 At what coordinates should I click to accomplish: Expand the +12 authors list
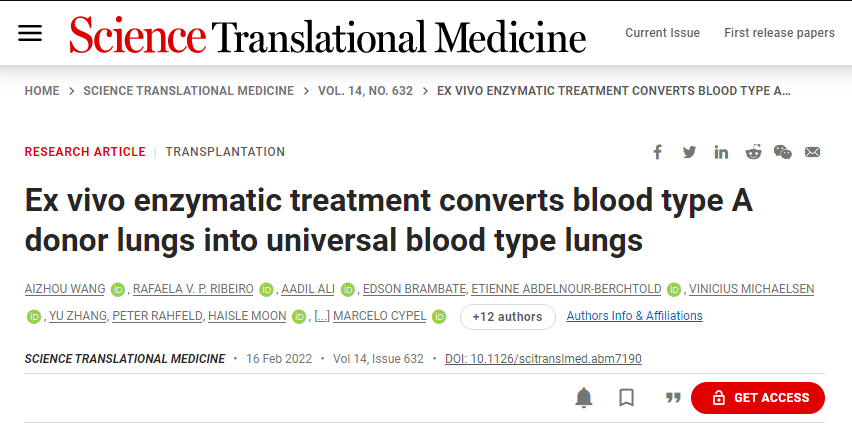click(507, 317)
